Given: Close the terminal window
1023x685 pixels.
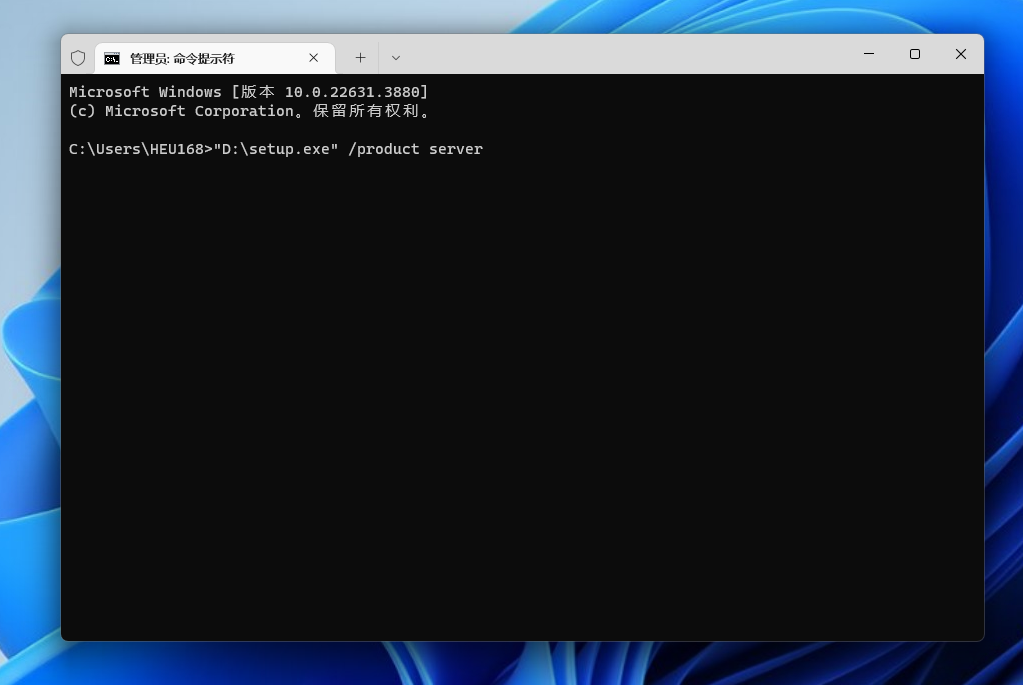Looking at the screenshot, I should (x=960, y=54).
